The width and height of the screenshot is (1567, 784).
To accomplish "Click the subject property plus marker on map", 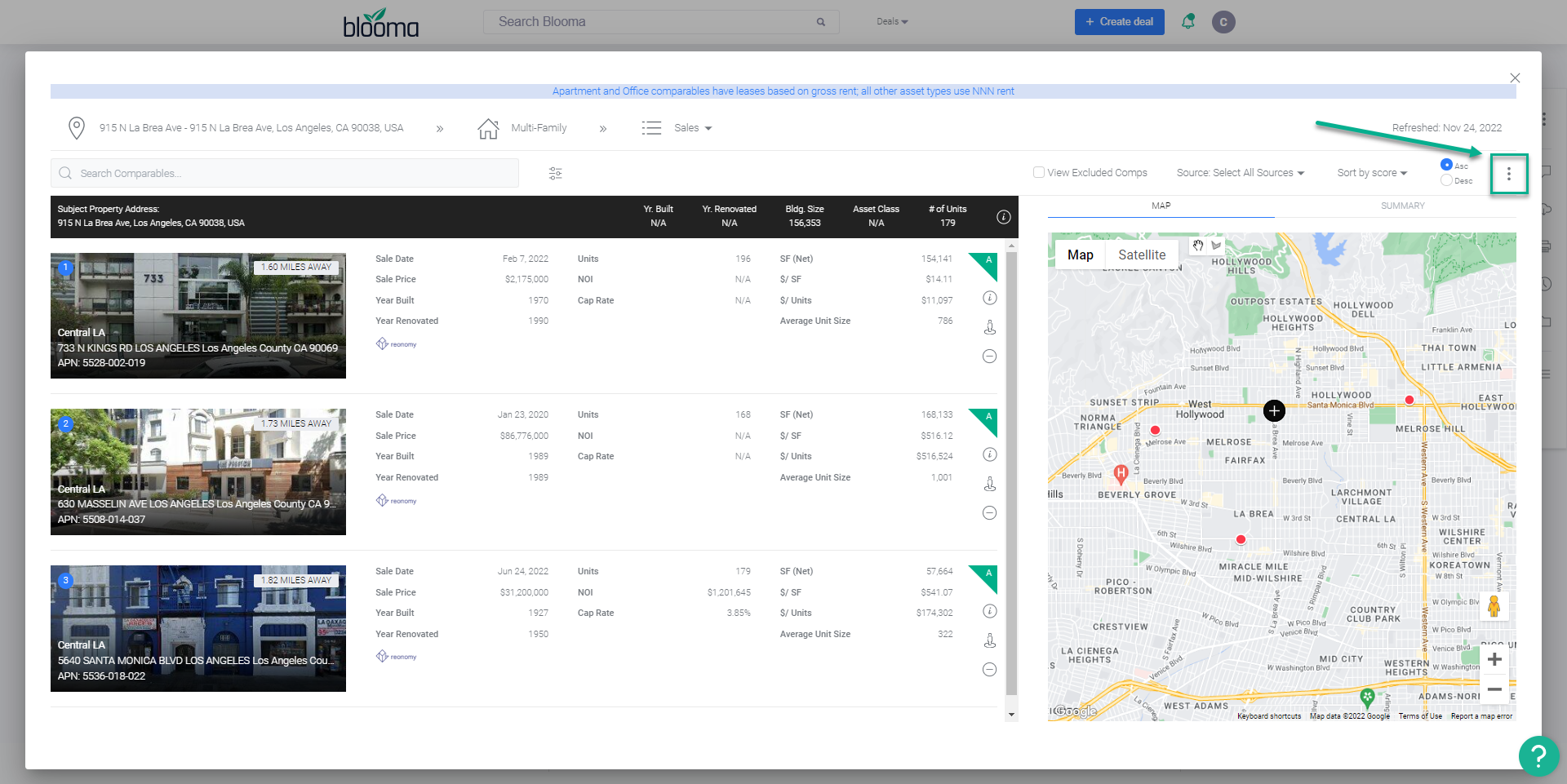I will (x=1274, y=410).
